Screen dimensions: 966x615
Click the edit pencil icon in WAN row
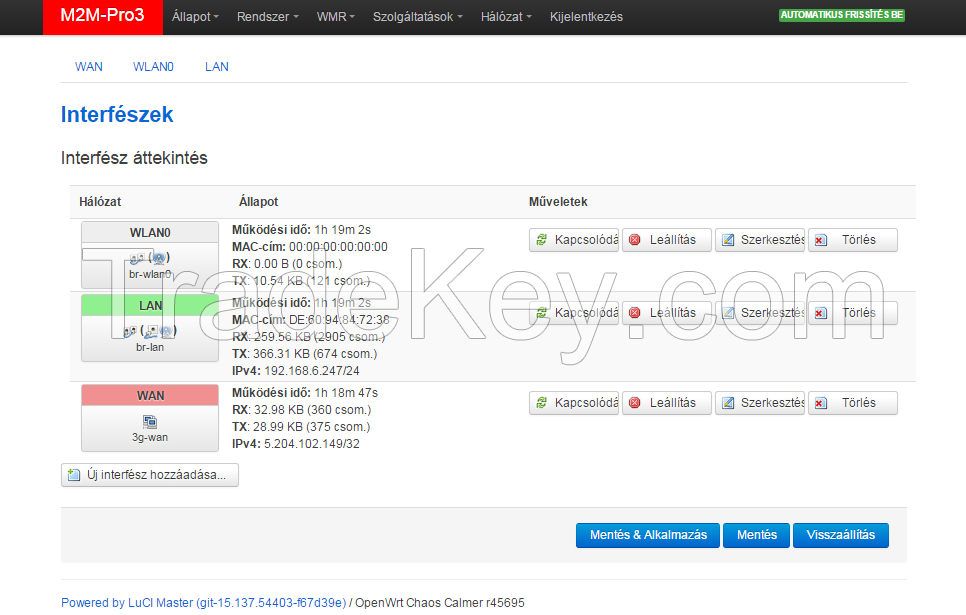tap(728, 403)
